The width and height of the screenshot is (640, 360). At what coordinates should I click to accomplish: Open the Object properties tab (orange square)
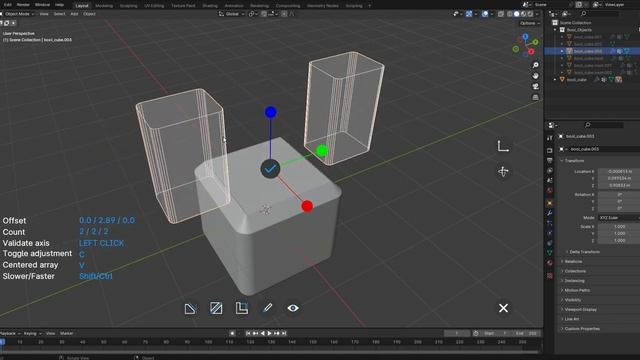tap(550, 203)
